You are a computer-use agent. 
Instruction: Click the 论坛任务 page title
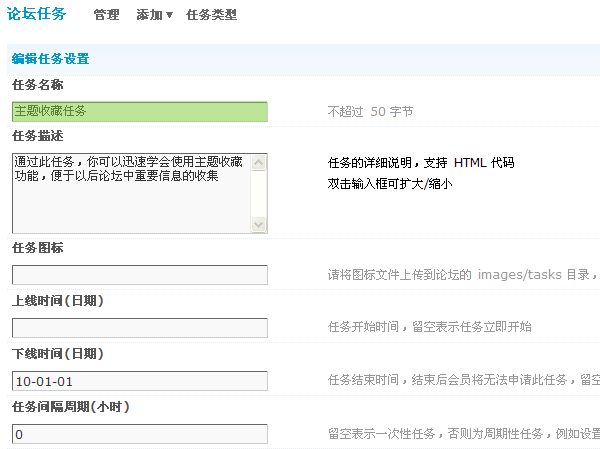(x=37, y=14)
